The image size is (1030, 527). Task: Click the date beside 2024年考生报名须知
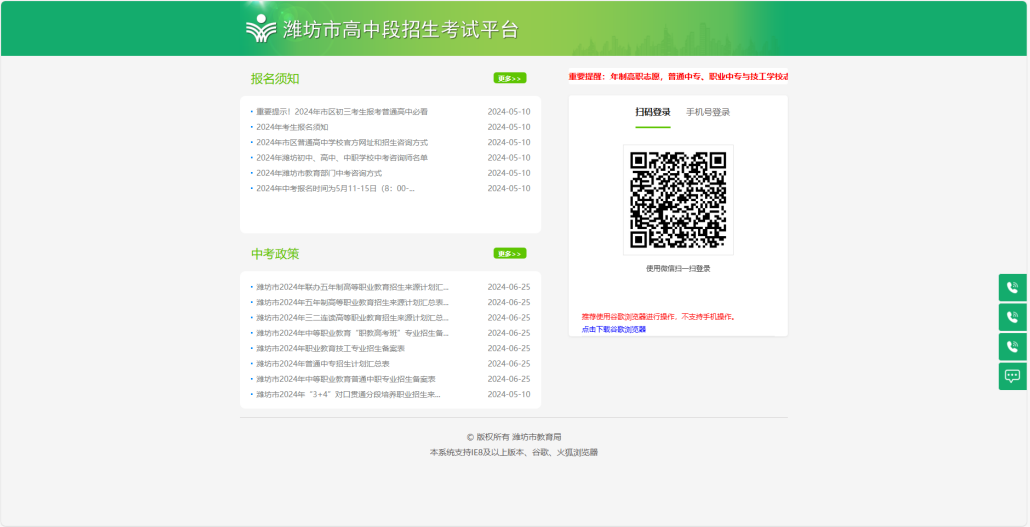point(508,127)
